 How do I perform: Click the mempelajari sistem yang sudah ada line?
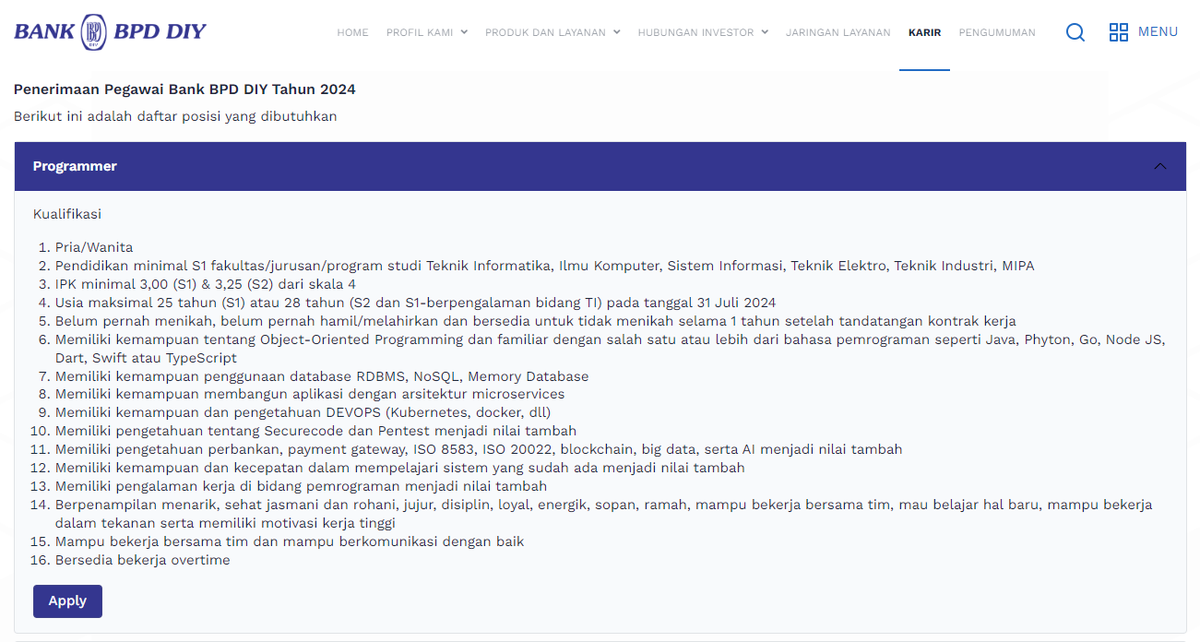coord(400,467)
